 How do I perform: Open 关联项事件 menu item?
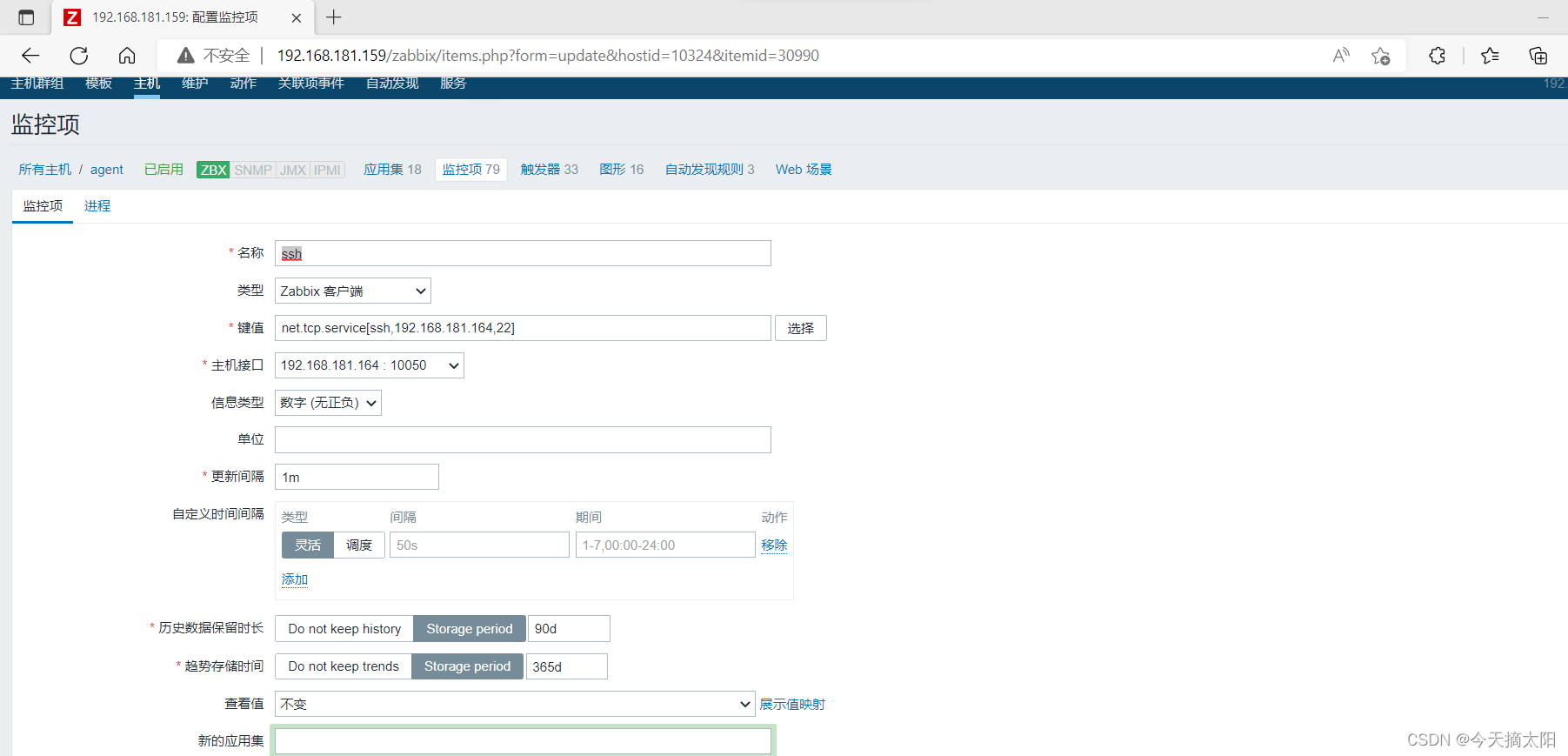tap(310, 84)
